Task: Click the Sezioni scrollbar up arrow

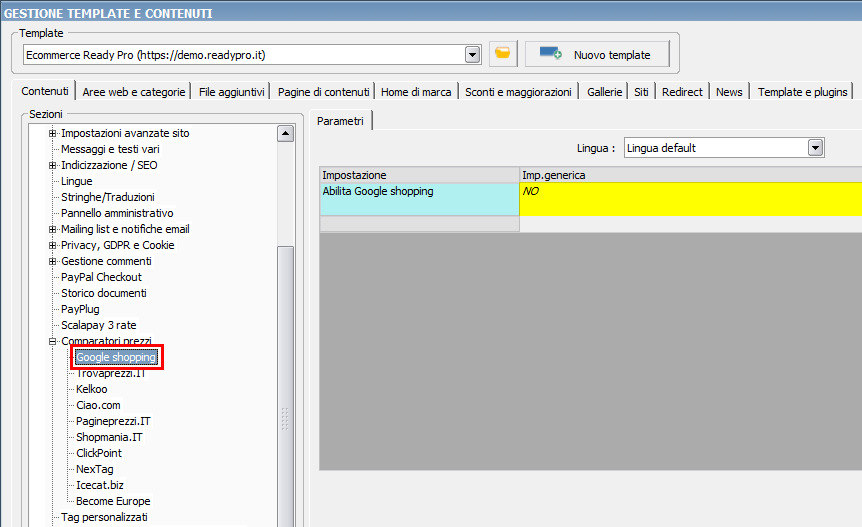Action: click(x=285, y=134)
